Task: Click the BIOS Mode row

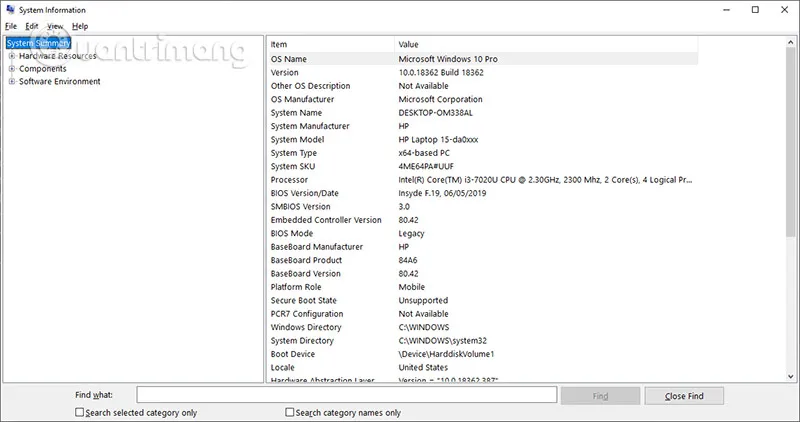Action: (x=480, y=233)
